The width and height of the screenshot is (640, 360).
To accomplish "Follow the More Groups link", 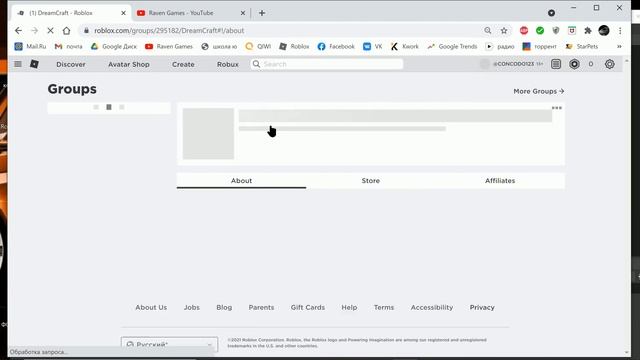I will pos(539,91).
